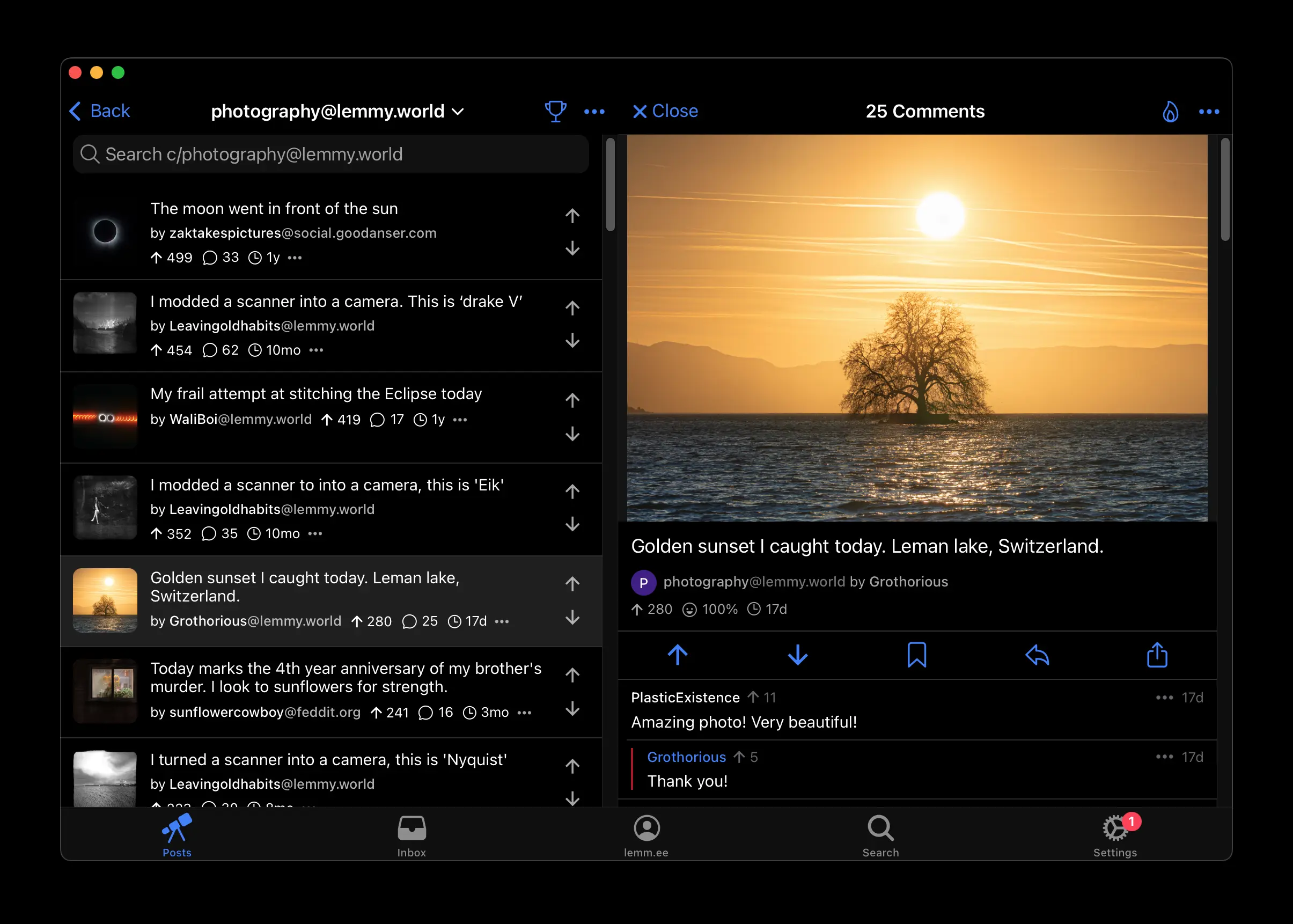Bookmark the Golden sunset post

pyautogui.click(x=916, y=655)
